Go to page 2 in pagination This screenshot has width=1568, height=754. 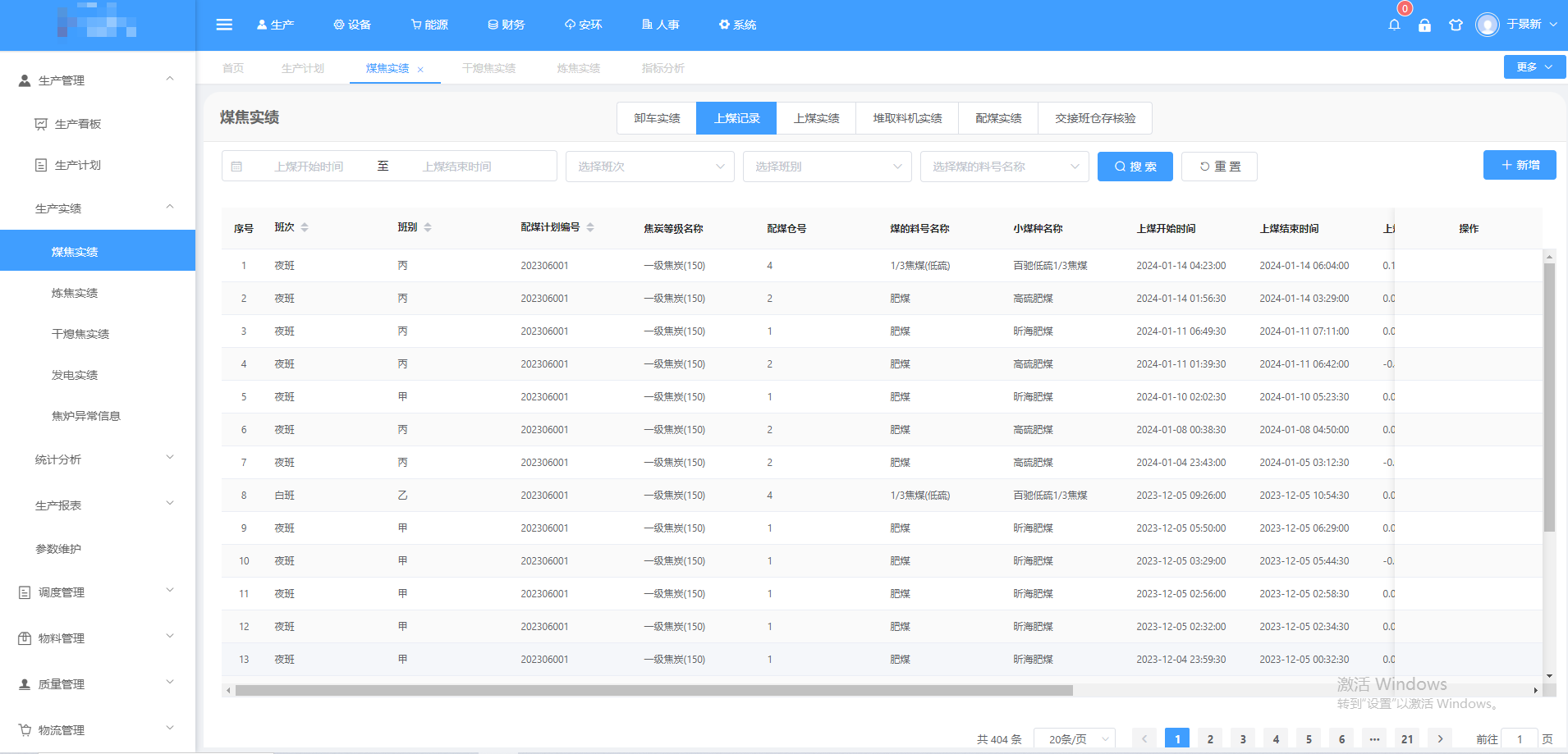(x=1210, y=738)
